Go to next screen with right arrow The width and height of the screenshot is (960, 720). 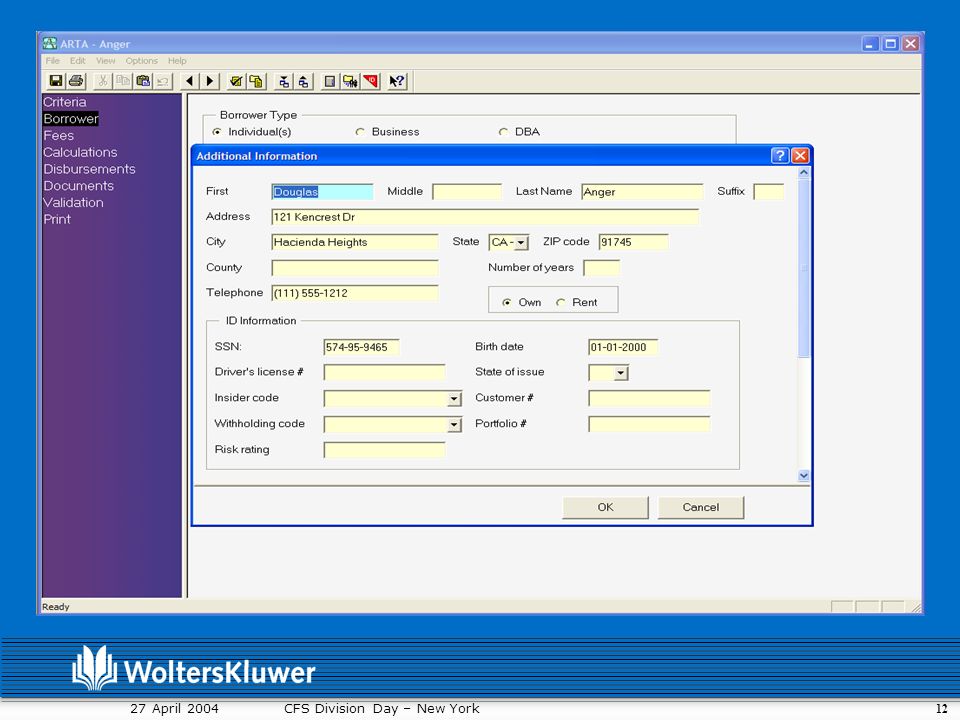point(209,81)
